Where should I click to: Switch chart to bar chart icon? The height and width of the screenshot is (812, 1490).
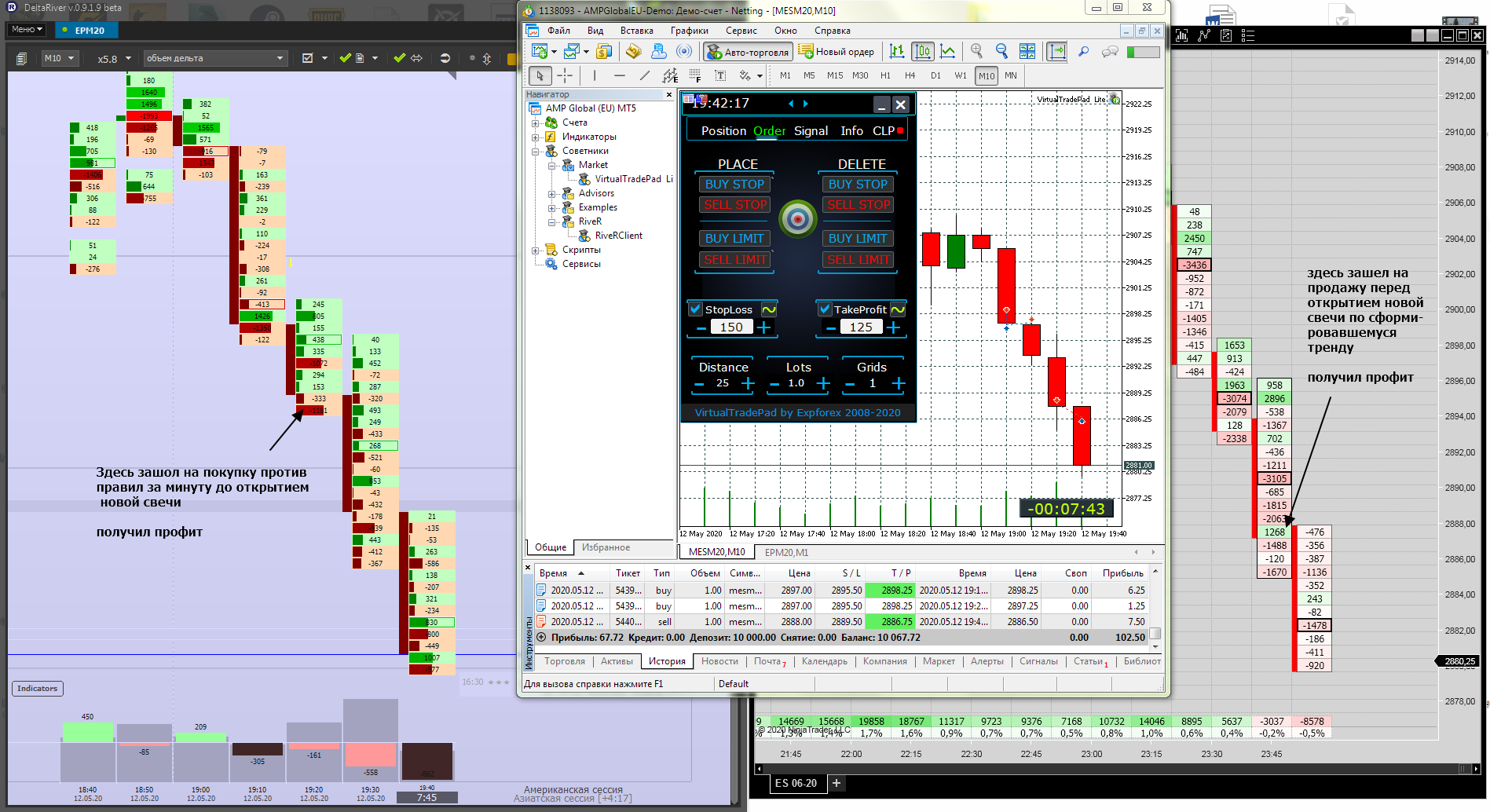point(897,51)
